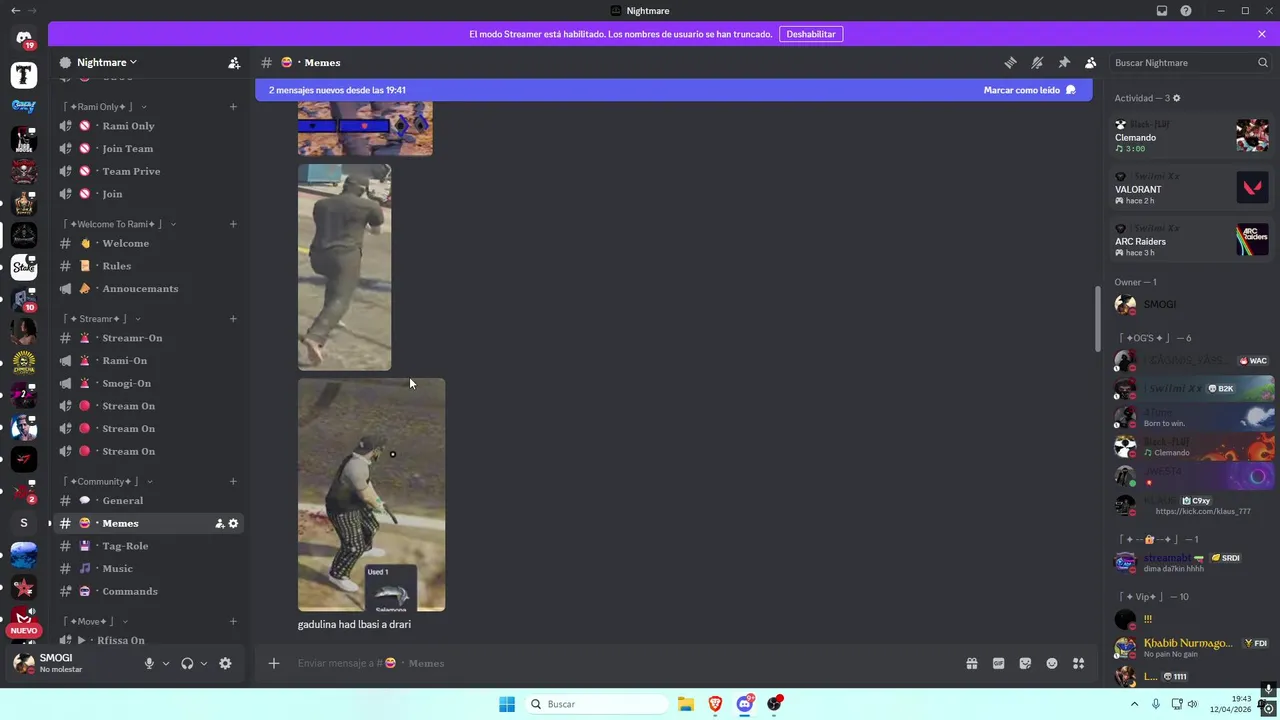Hide the member list icon
Image resolution: width=1280 pixels, height=720 pixels.
(1091, 62)
